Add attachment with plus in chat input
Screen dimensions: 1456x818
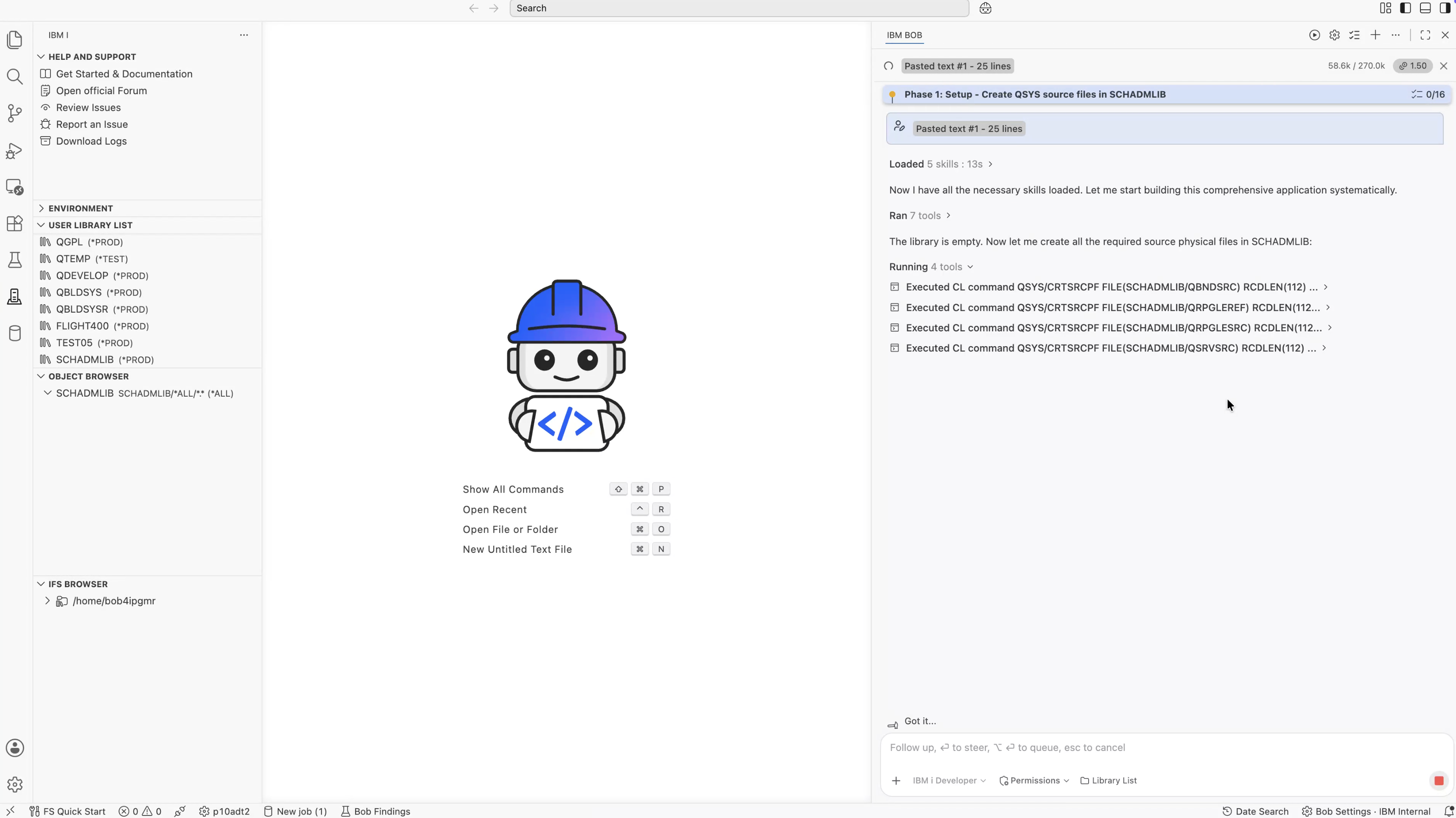click(896, 781)
